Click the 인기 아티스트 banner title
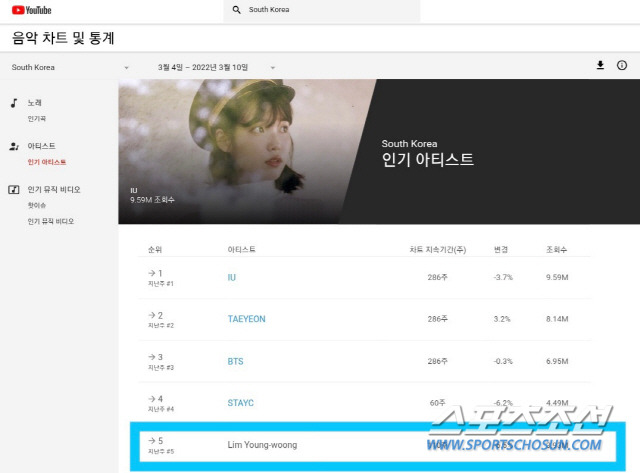640x473 pixels. pos(427,159)
